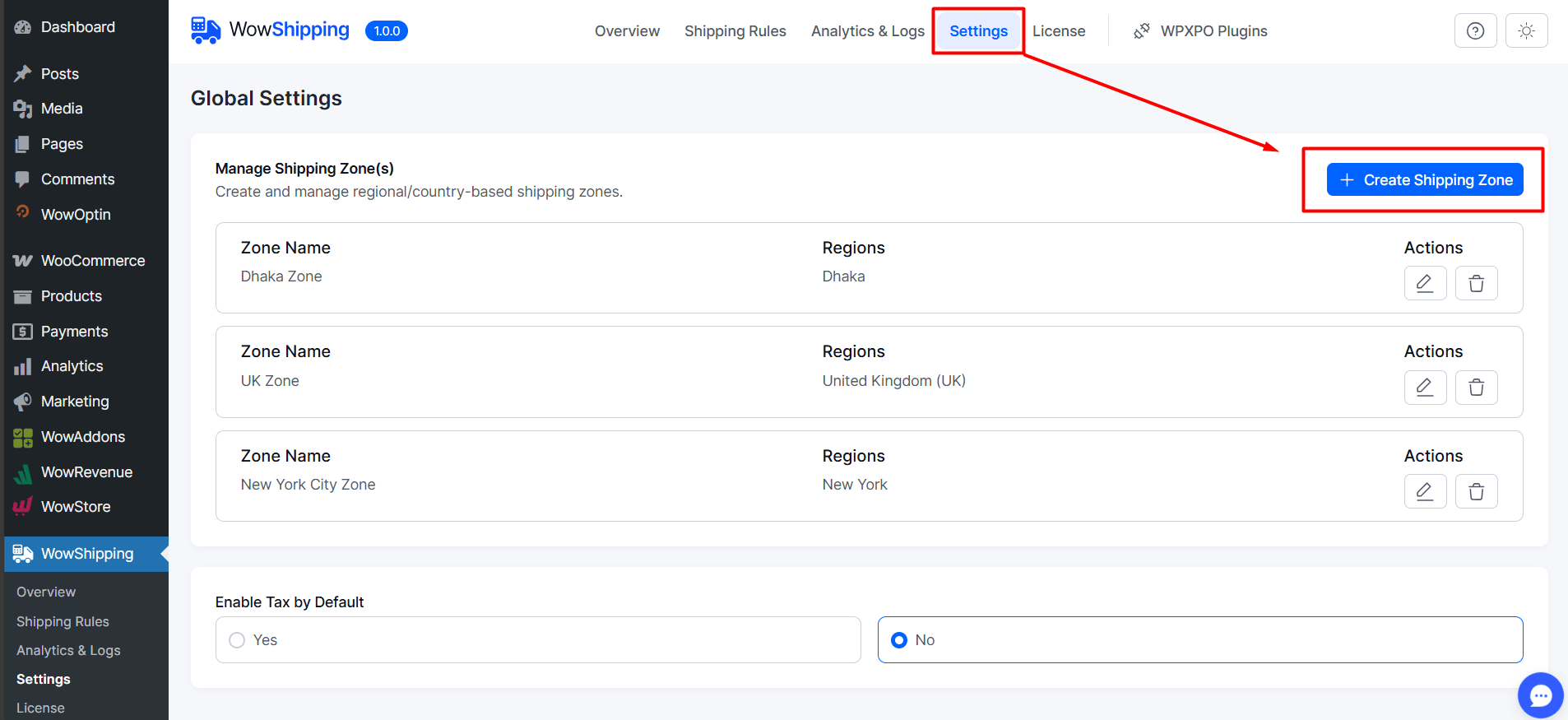Image resolution: width=1568 pixels, height=720 pixels.
Task: Open the Shipping Rules top tab
Action: tap(735, 31)
